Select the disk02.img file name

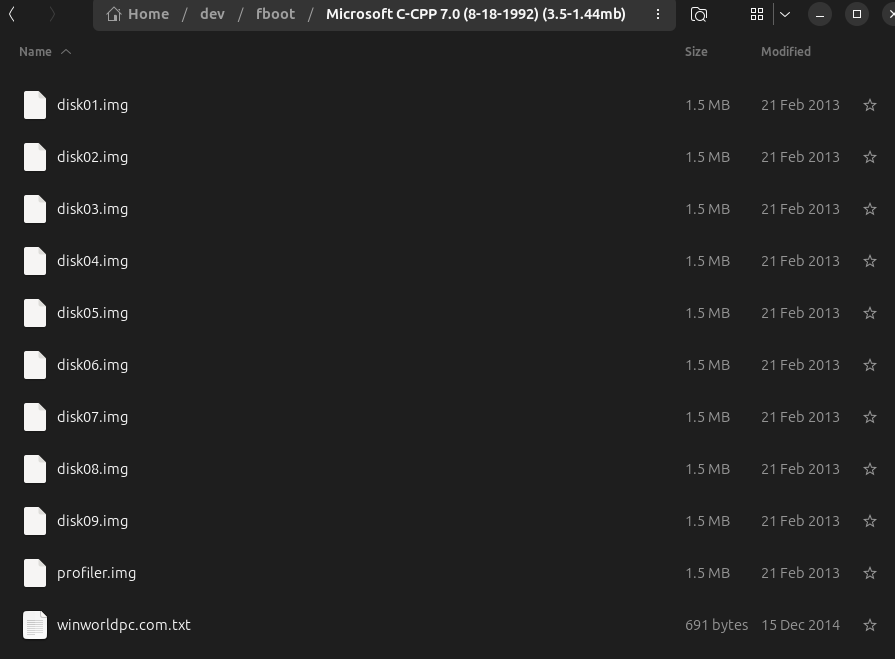(x=92, y=157)
